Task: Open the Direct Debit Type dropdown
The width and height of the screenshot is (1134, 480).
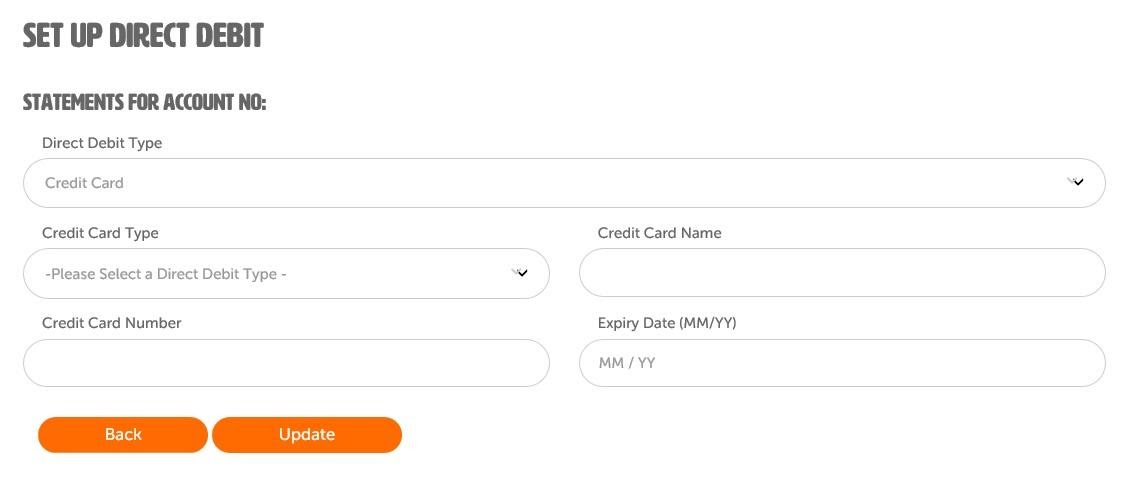Action: (x=564, y=183)
